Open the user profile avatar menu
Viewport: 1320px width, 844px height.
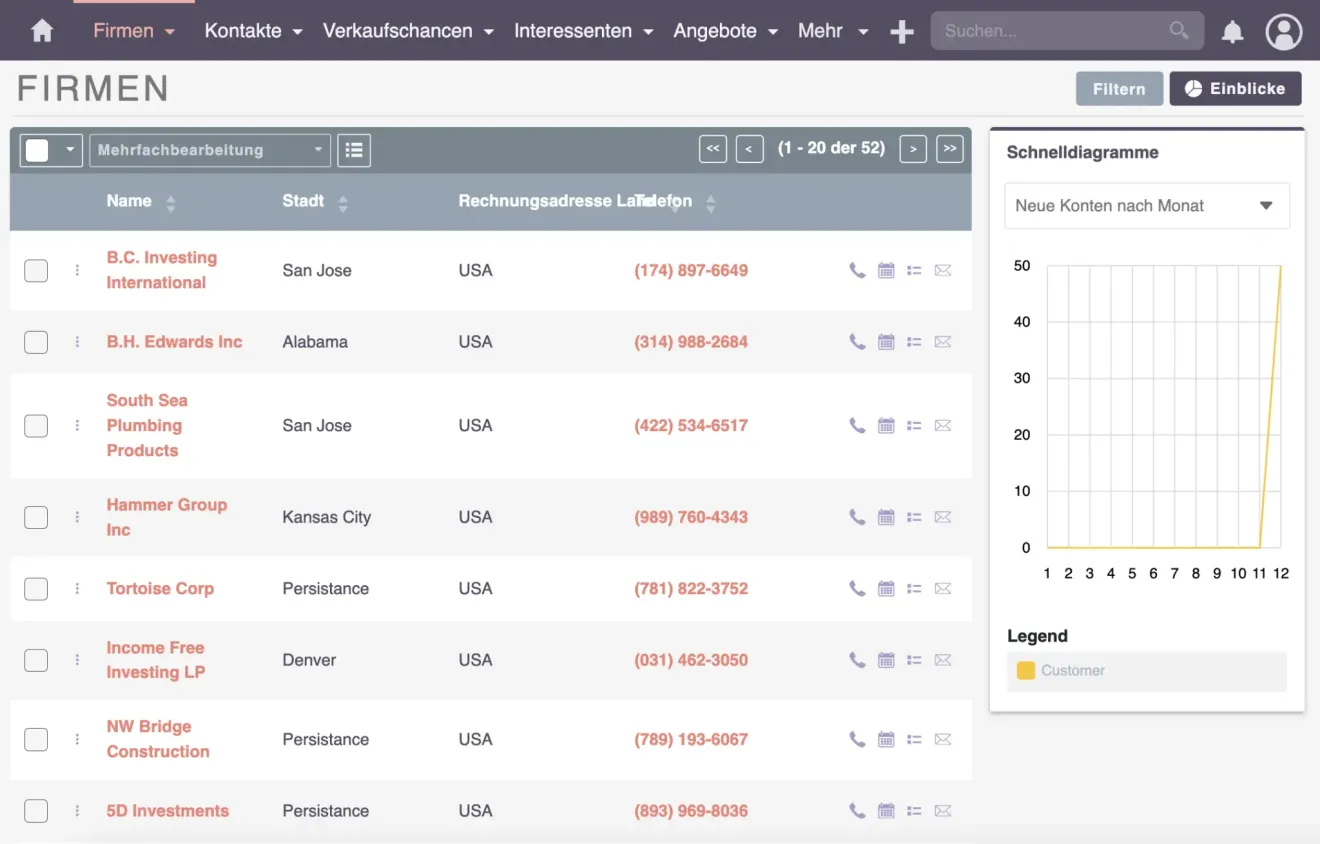pos(1283,32)
